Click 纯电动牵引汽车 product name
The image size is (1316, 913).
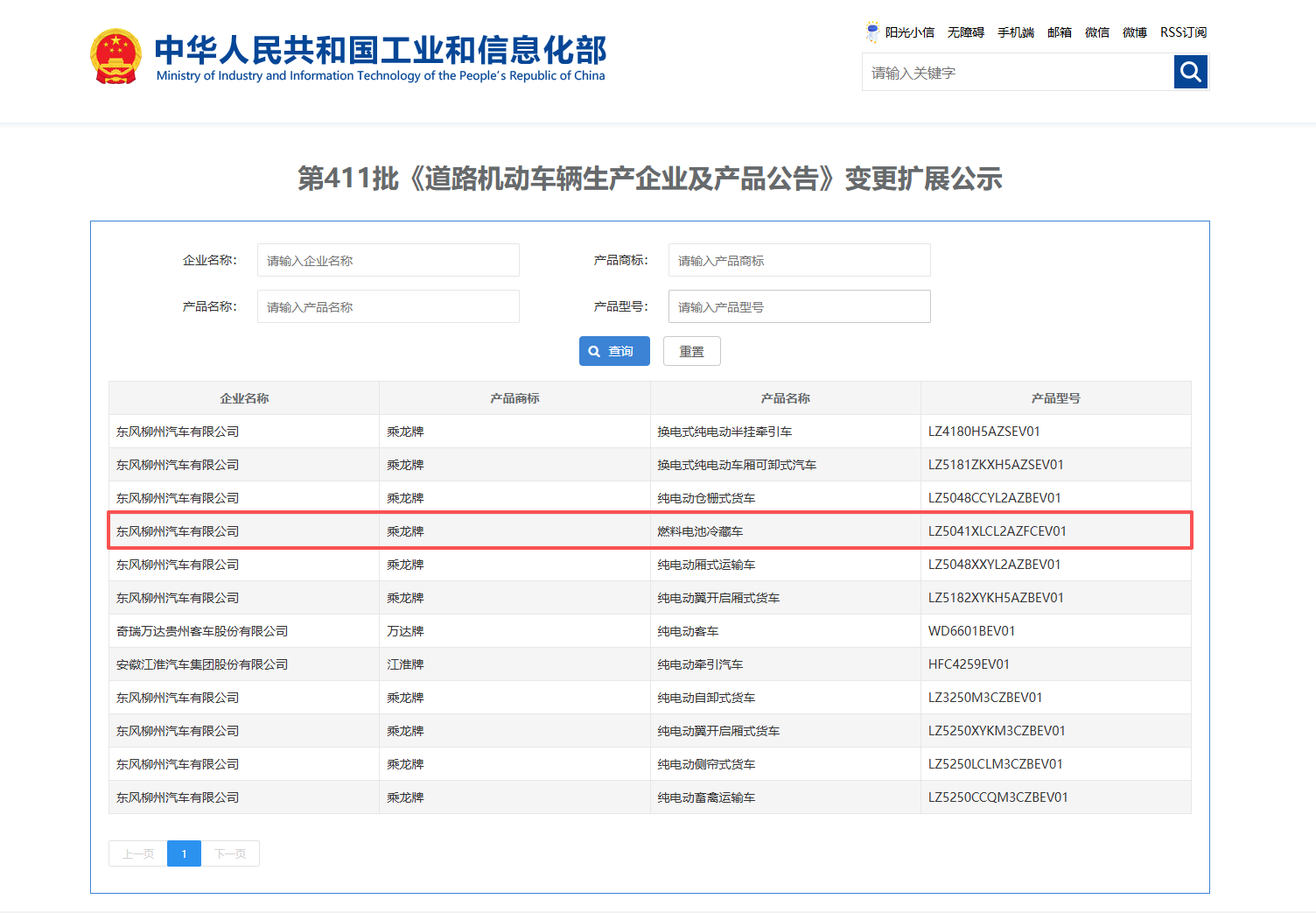click(700, 664)
